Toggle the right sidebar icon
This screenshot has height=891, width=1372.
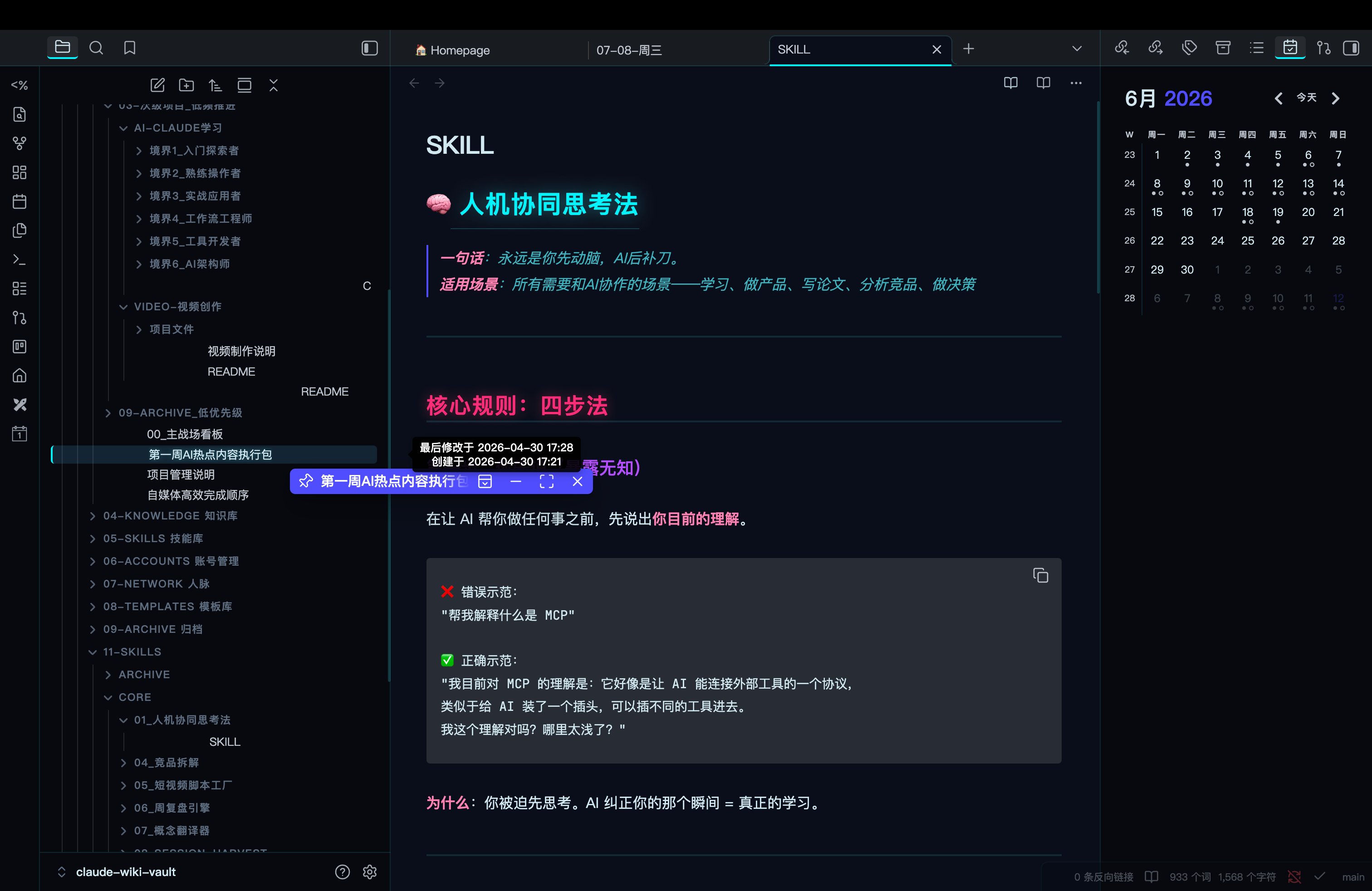pos(1351,48)
